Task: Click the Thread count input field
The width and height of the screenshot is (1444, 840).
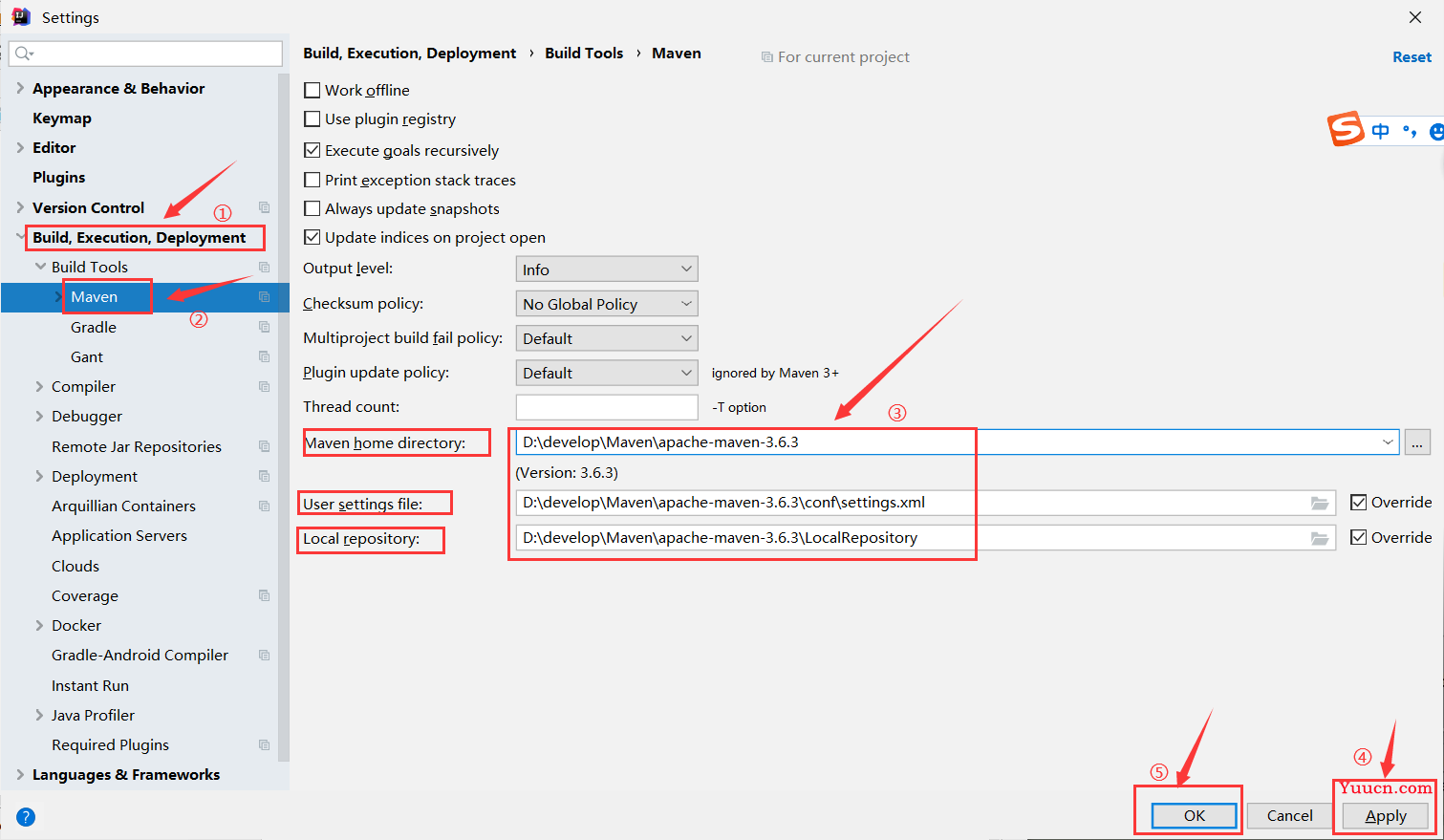Action: 607,407
